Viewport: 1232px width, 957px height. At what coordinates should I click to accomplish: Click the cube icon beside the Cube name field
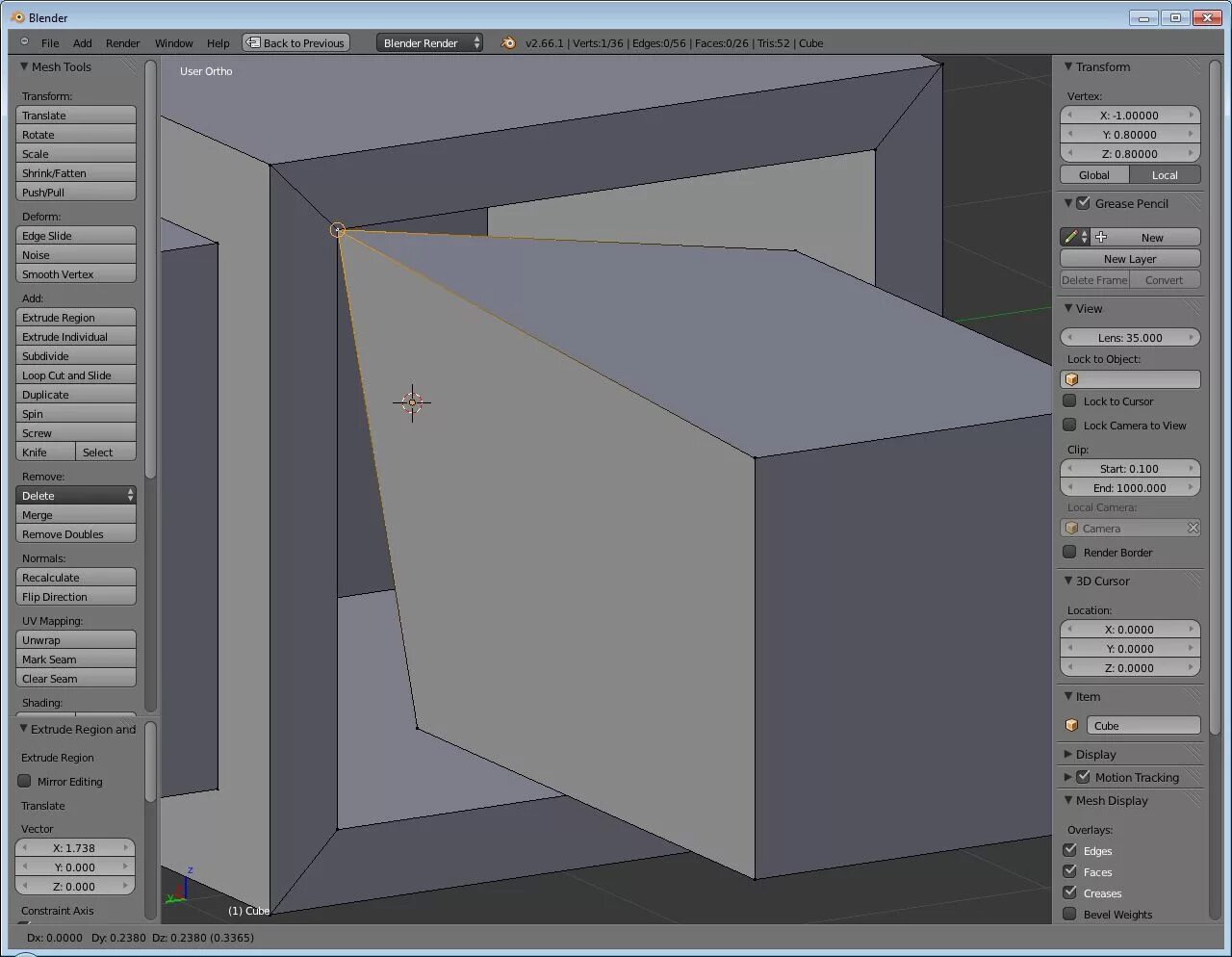pos(1071,725)
